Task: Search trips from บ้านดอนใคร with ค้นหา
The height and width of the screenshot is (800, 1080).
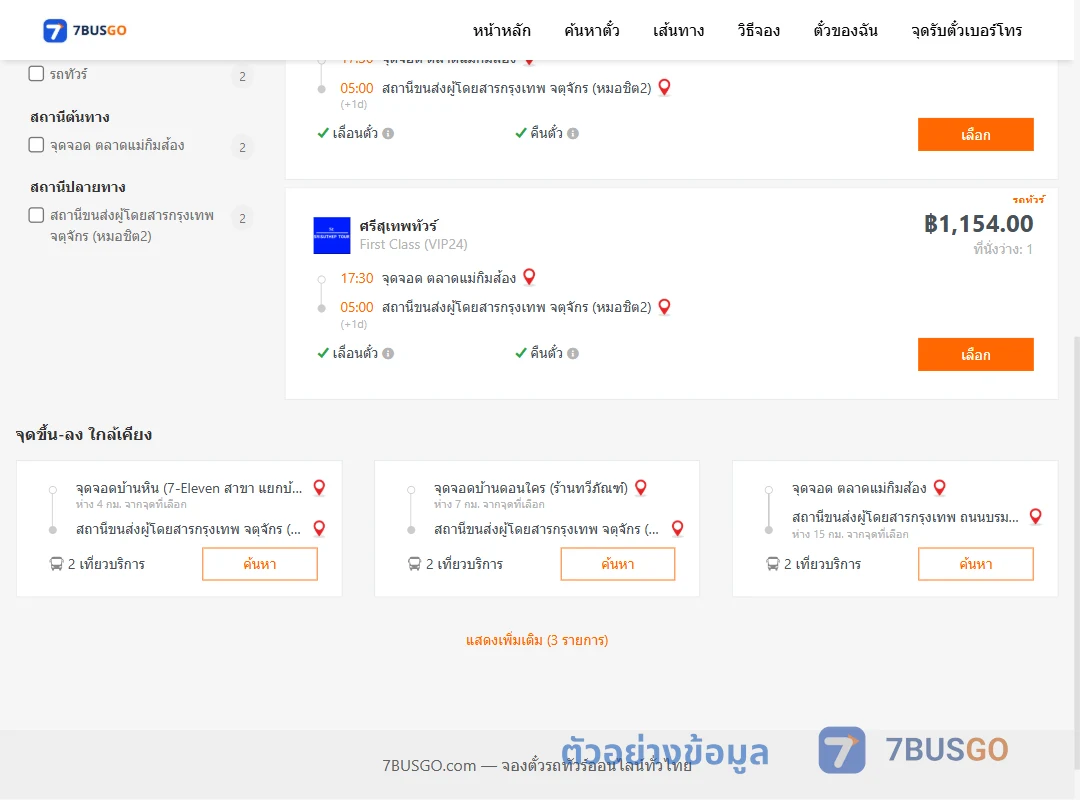Action: point(618,564)
